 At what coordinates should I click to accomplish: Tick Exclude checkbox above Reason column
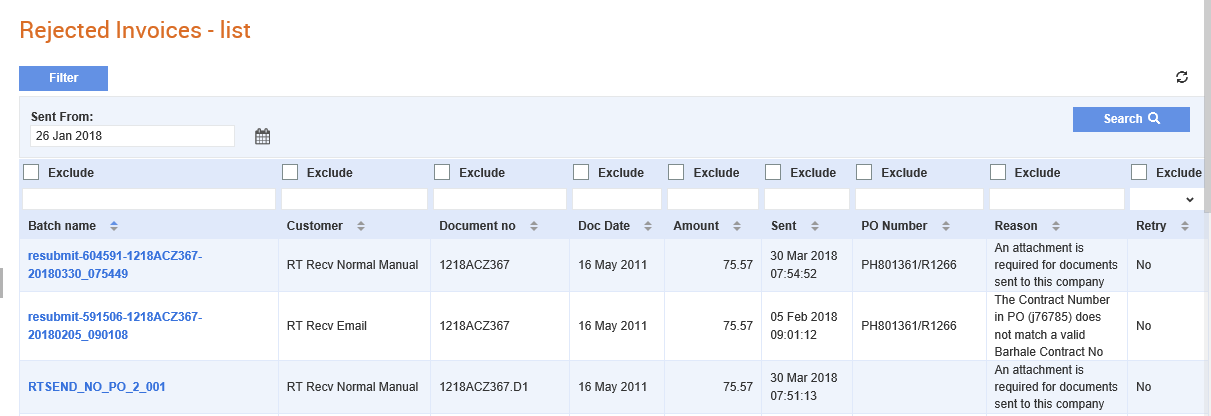point(998,172)
